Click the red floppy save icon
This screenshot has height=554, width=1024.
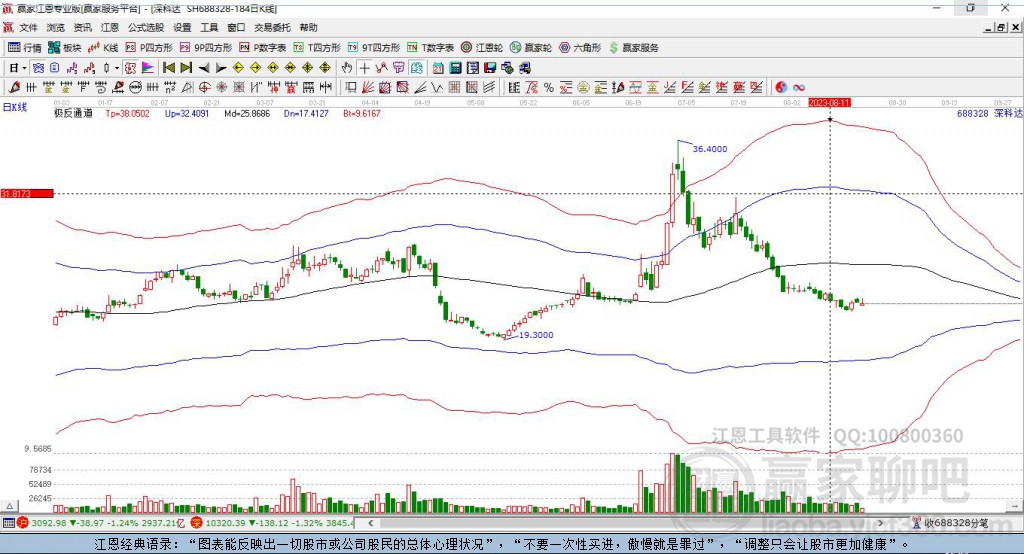pos(490,68)
